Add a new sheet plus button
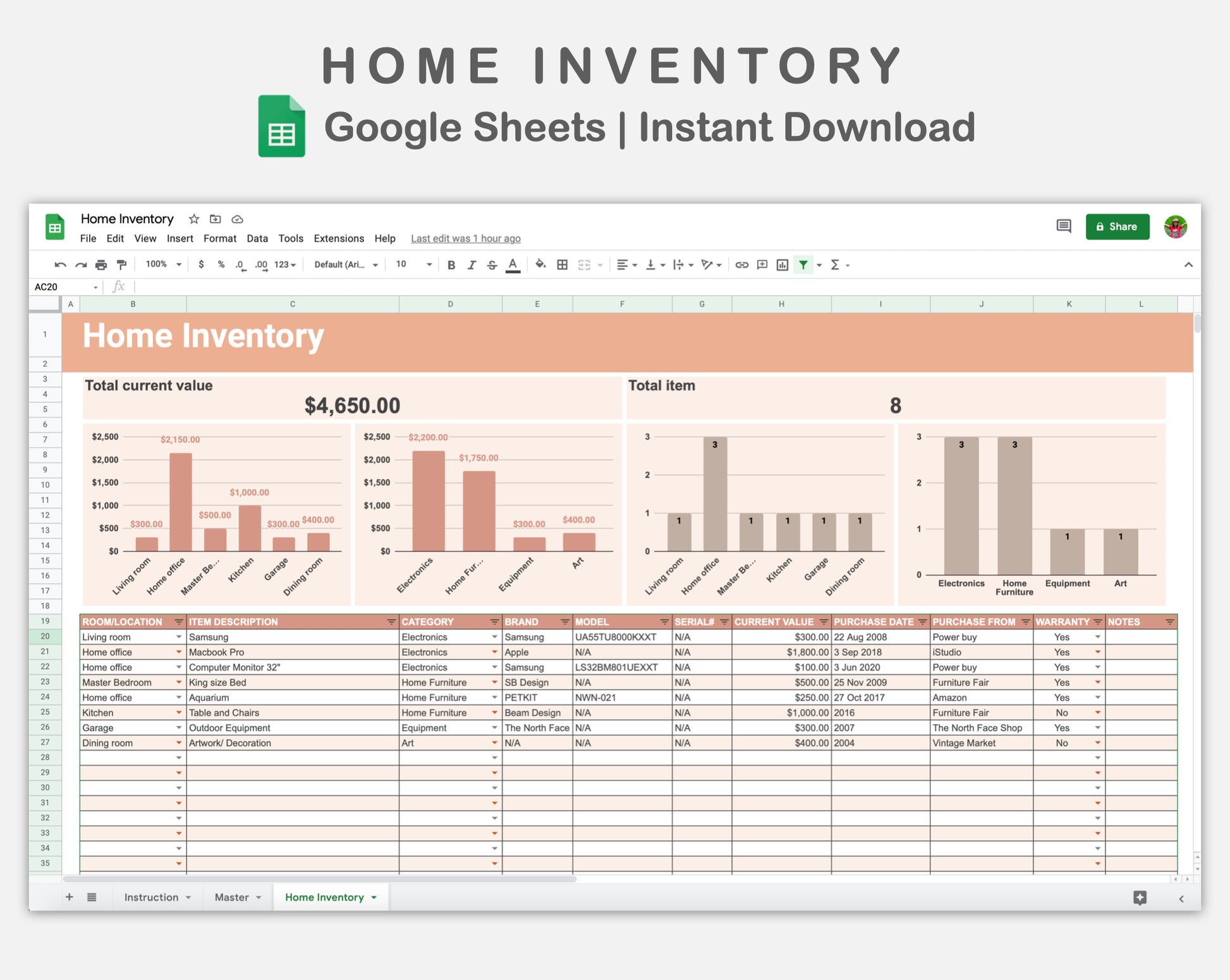1230x980 pixels. pos(70,897)
